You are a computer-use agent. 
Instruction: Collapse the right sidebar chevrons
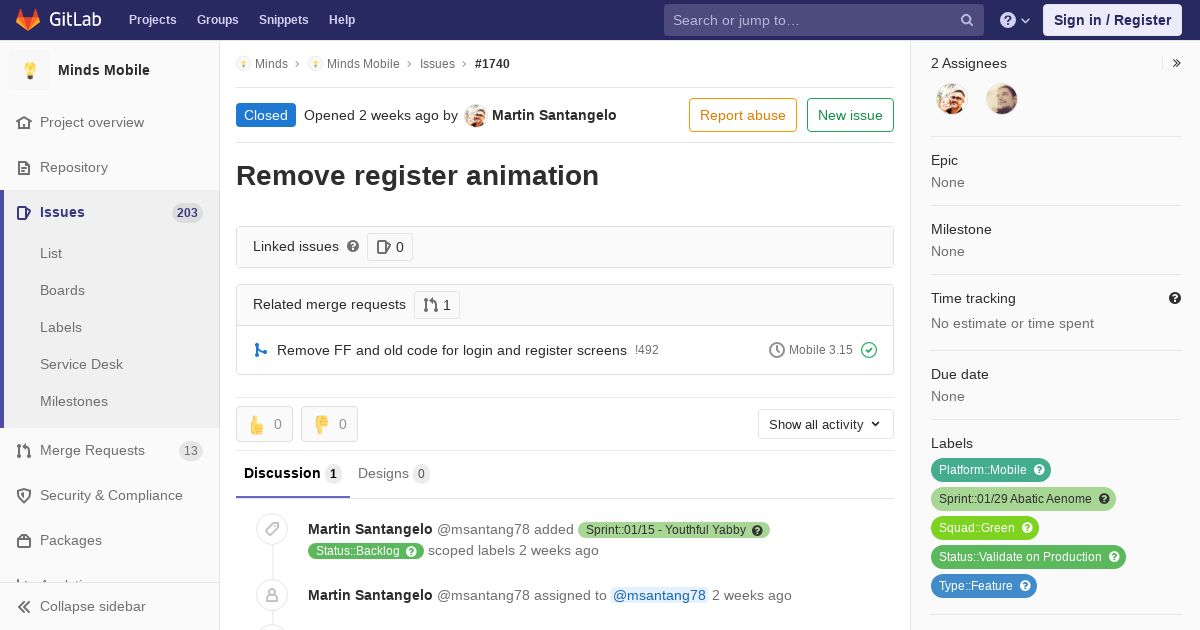point(1176,63)
